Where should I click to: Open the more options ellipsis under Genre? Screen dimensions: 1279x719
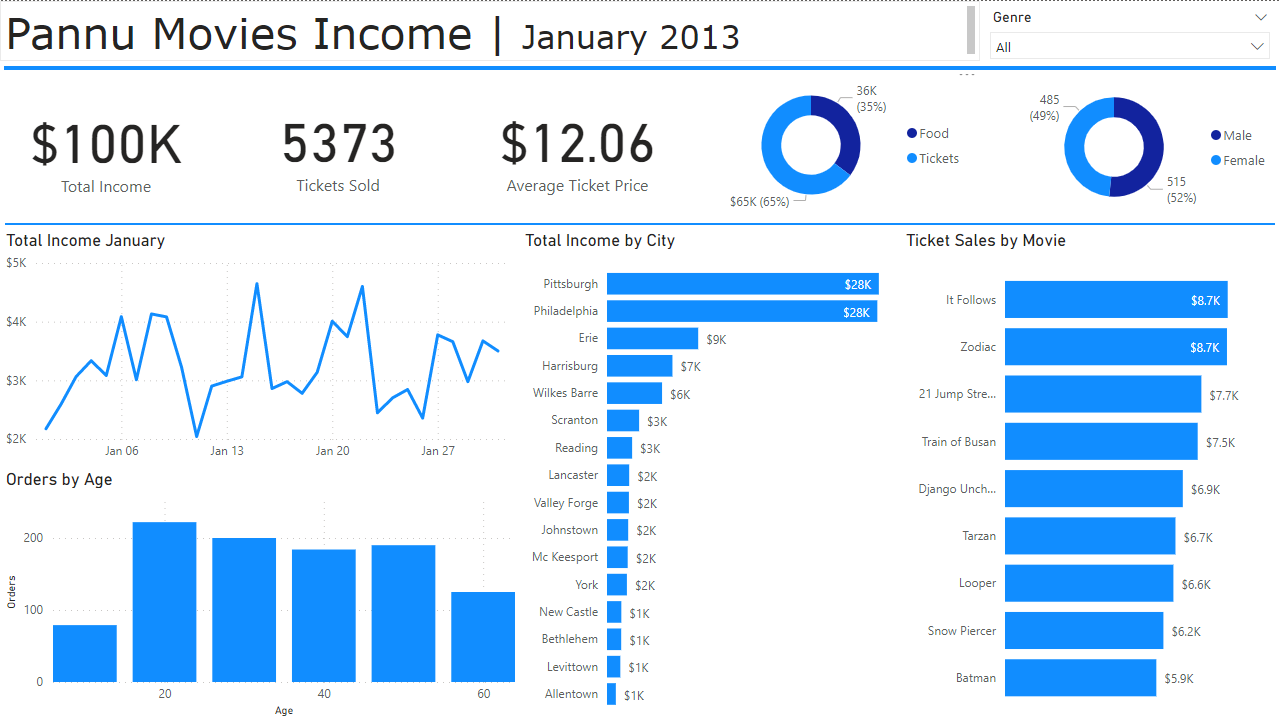point(966,74)
